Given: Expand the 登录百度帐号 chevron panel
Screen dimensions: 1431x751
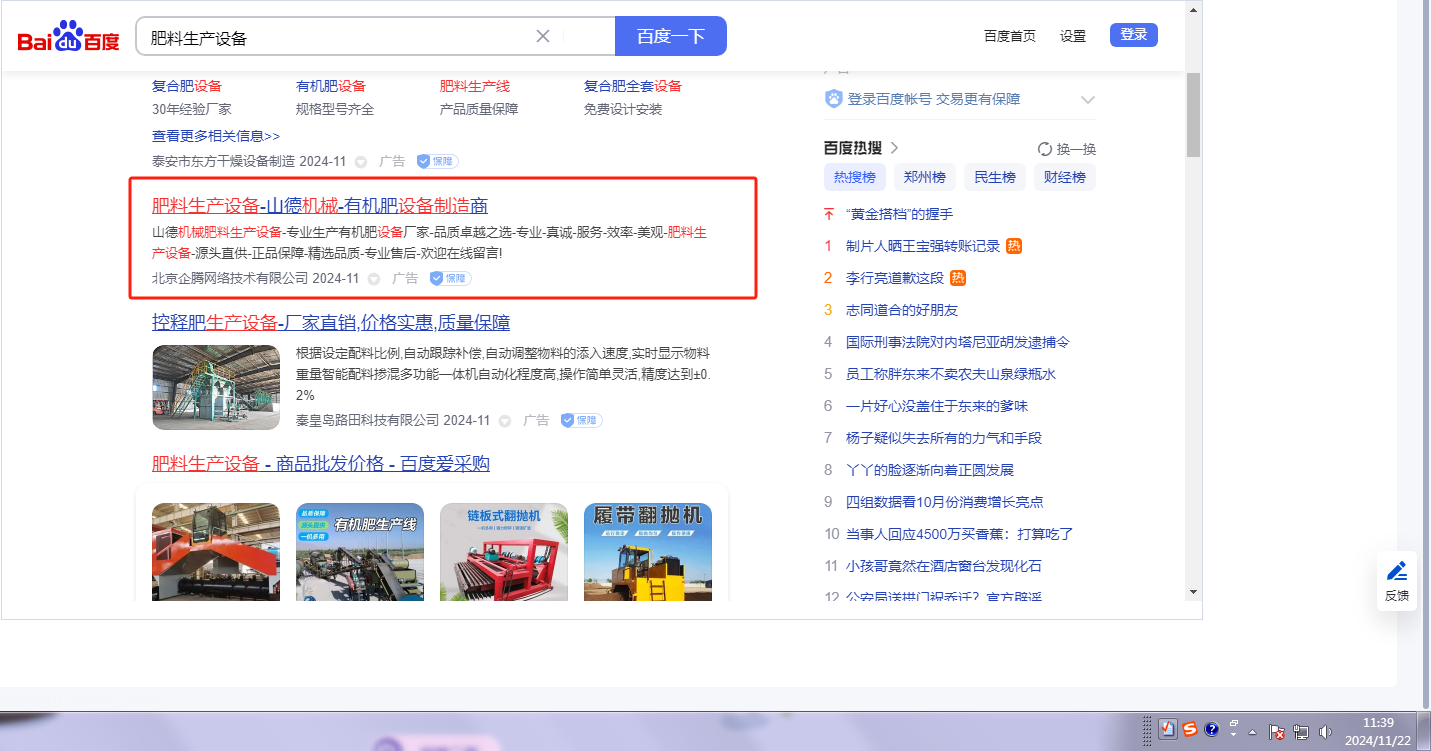Looking at the screenshot, I should [x=1088, y=99].
